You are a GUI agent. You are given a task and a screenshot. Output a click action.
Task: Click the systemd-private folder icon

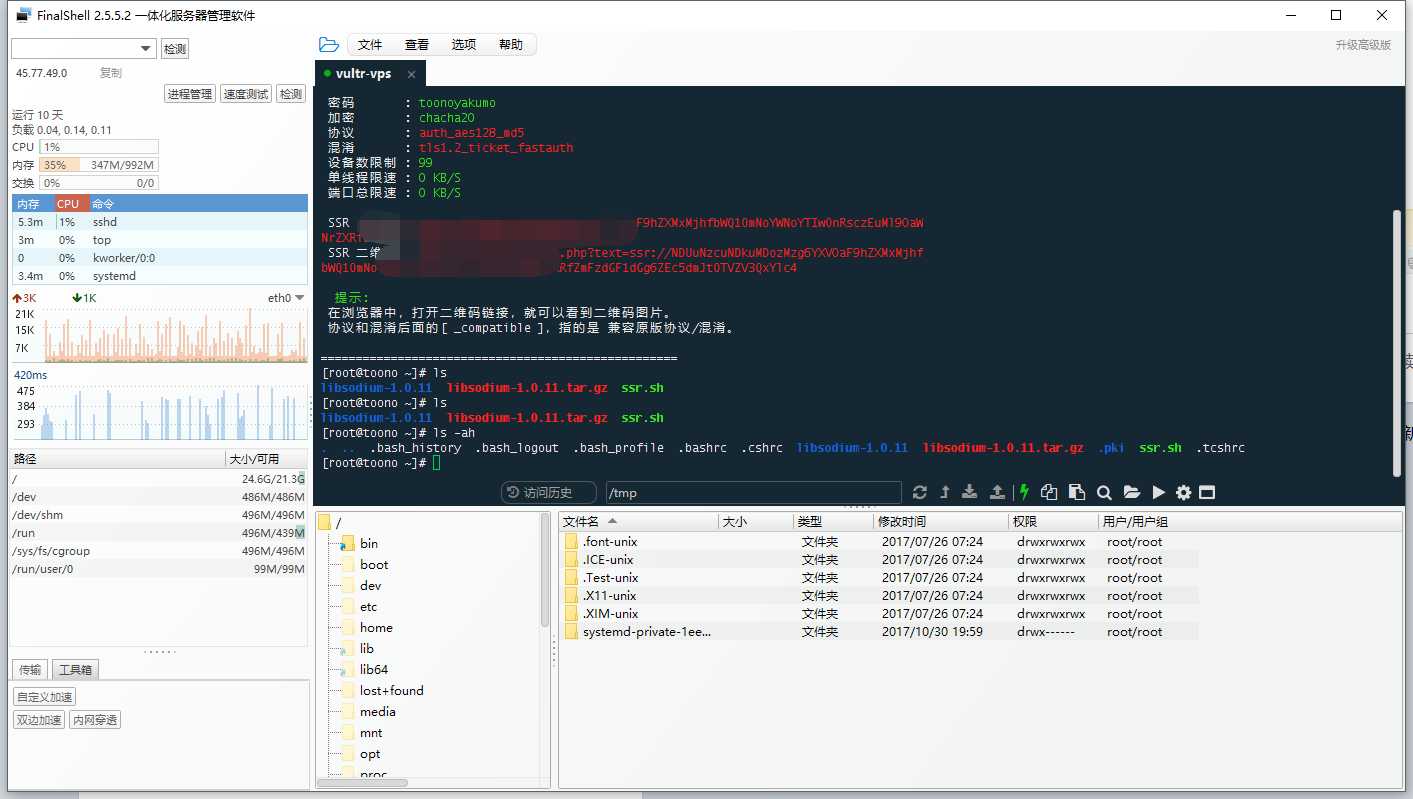click(x=571, y=631)
